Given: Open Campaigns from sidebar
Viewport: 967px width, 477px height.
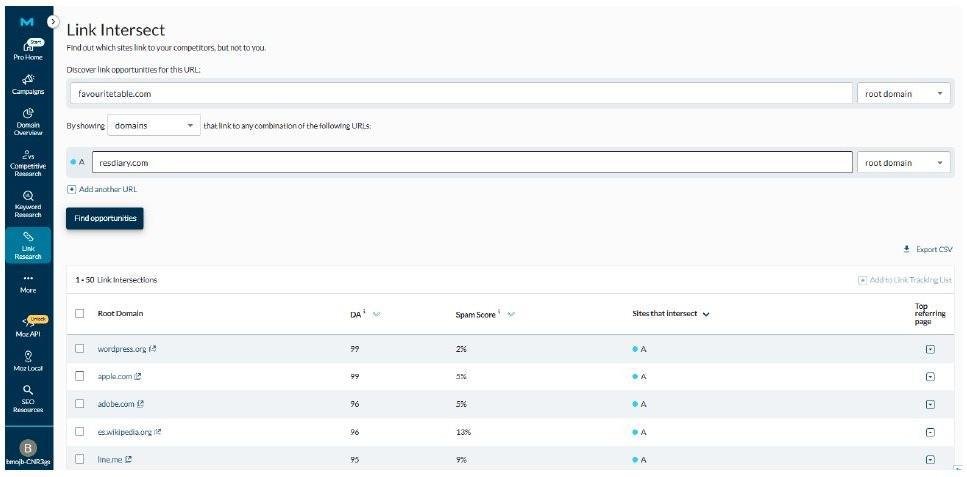Looking at the screenshot, I should (28, 85).
